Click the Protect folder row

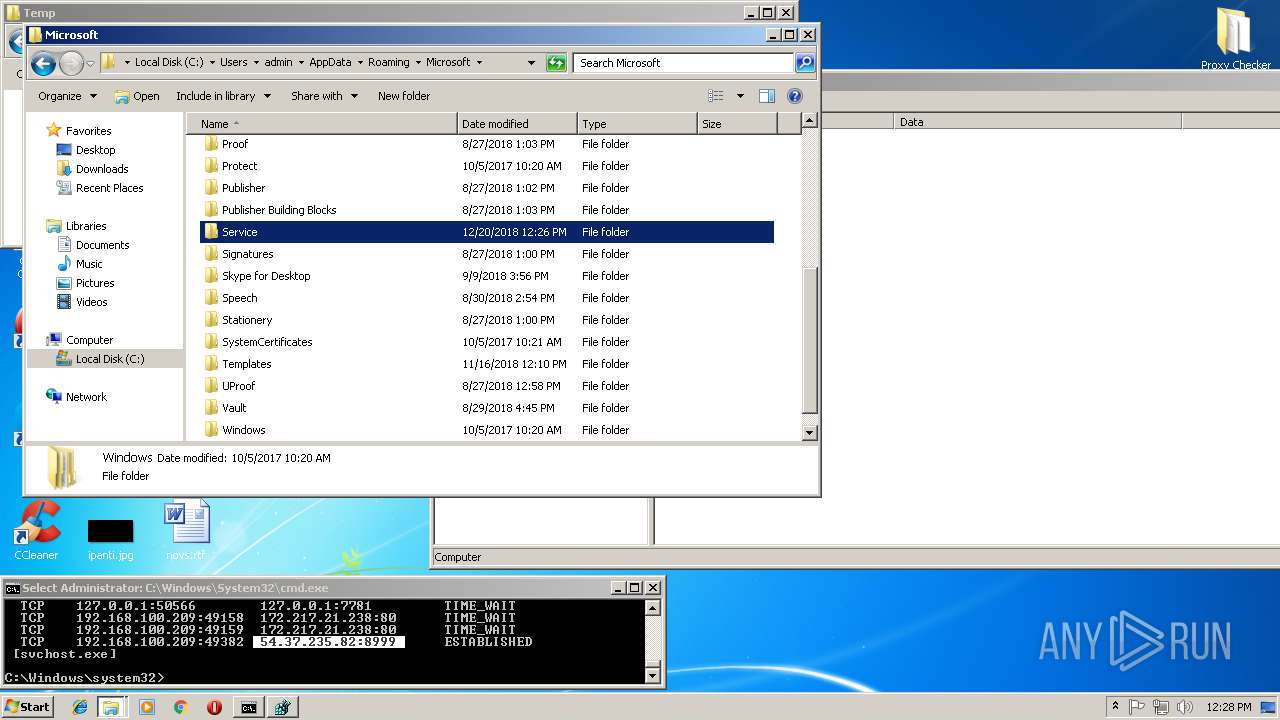click(487, 166)
